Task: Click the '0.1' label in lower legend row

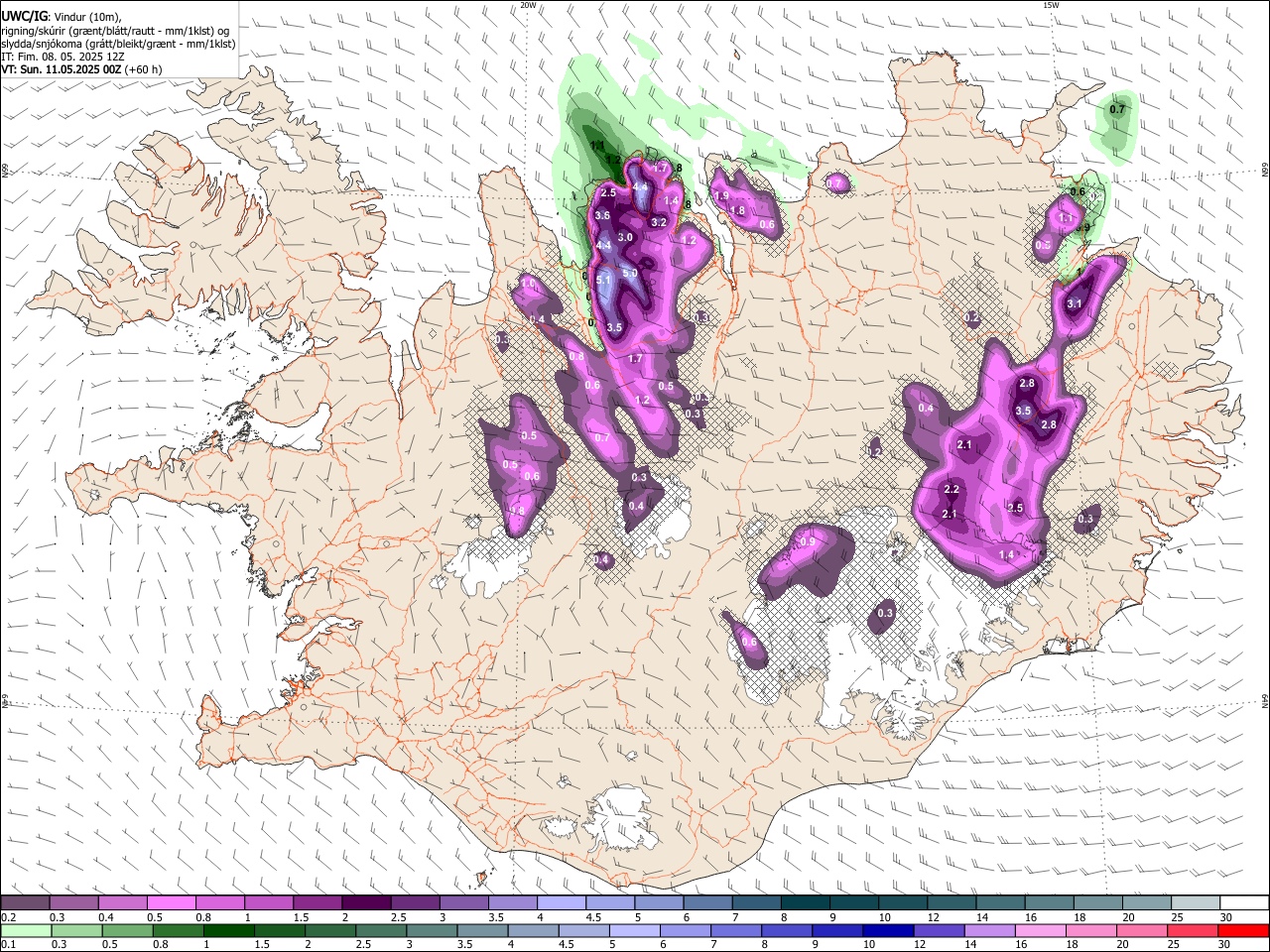Action: 8,944
